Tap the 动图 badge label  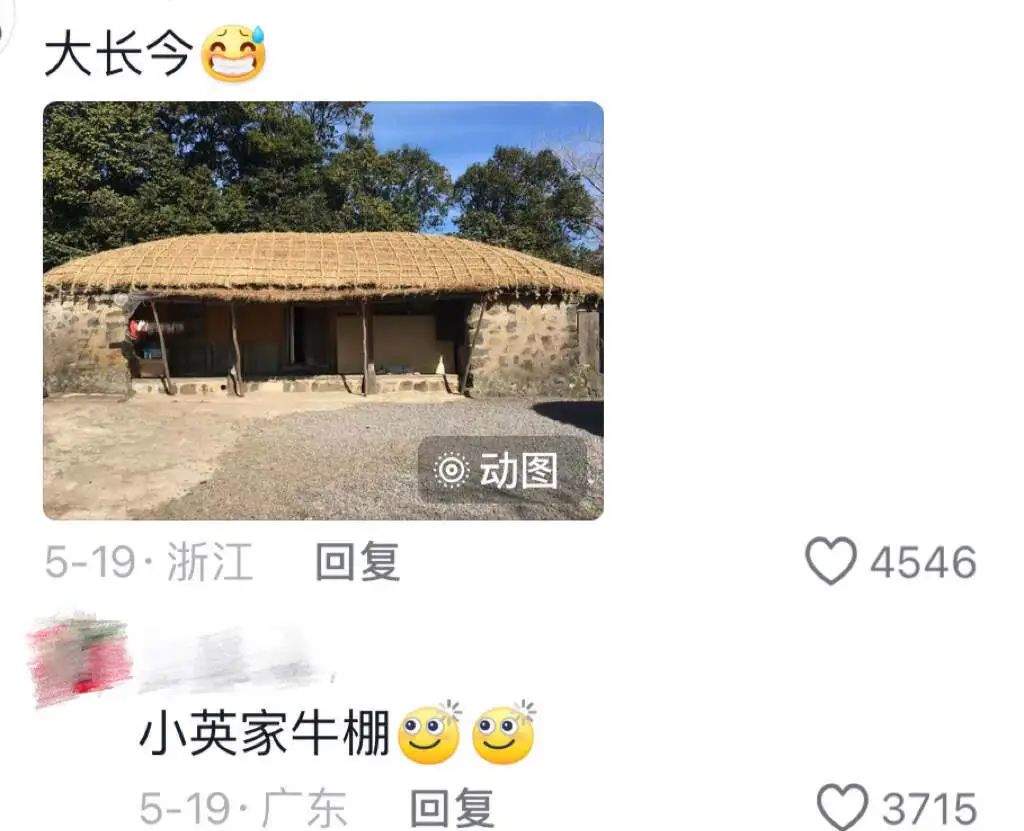(519, 470)
